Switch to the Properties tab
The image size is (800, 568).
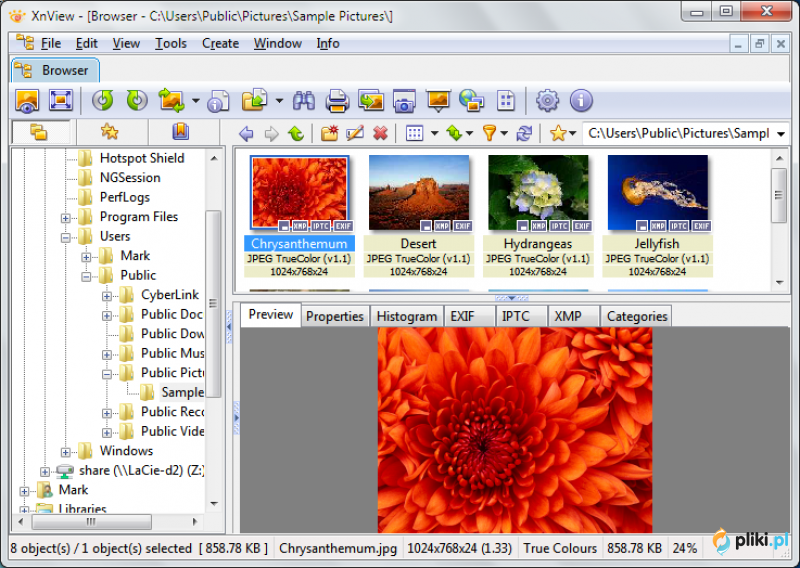335,316
